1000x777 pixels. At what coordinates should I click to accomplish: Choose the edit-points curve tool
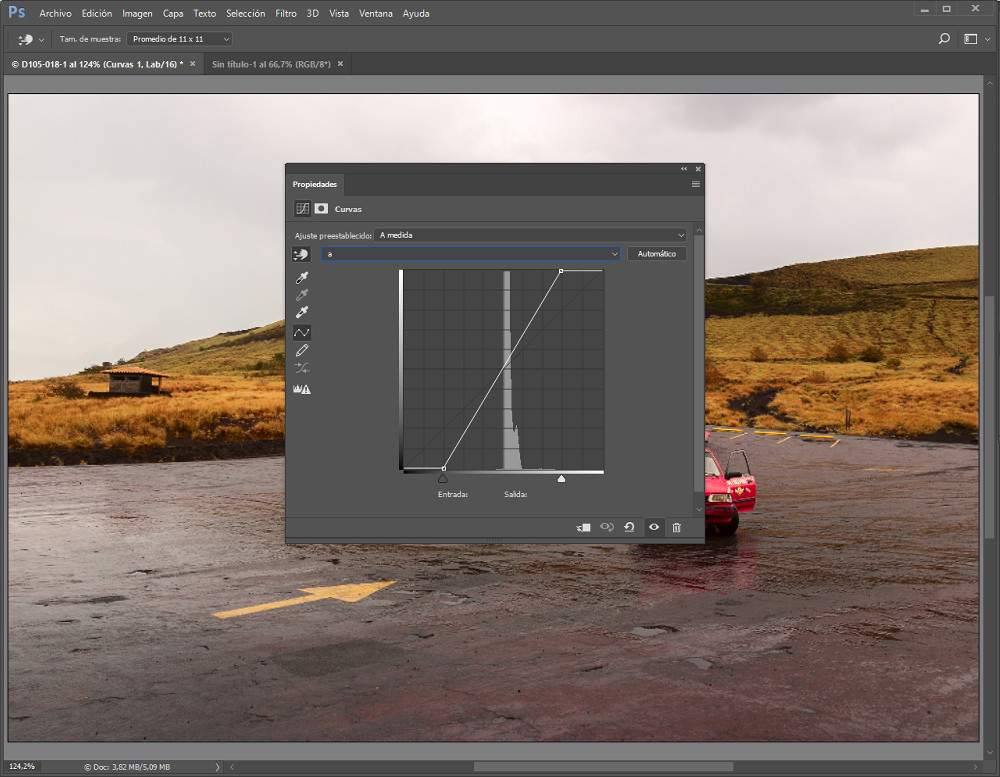coord(301,332)
